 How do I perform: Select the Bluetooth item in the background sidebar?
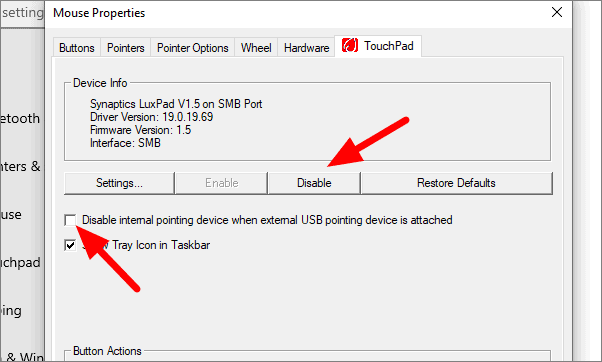20,118
